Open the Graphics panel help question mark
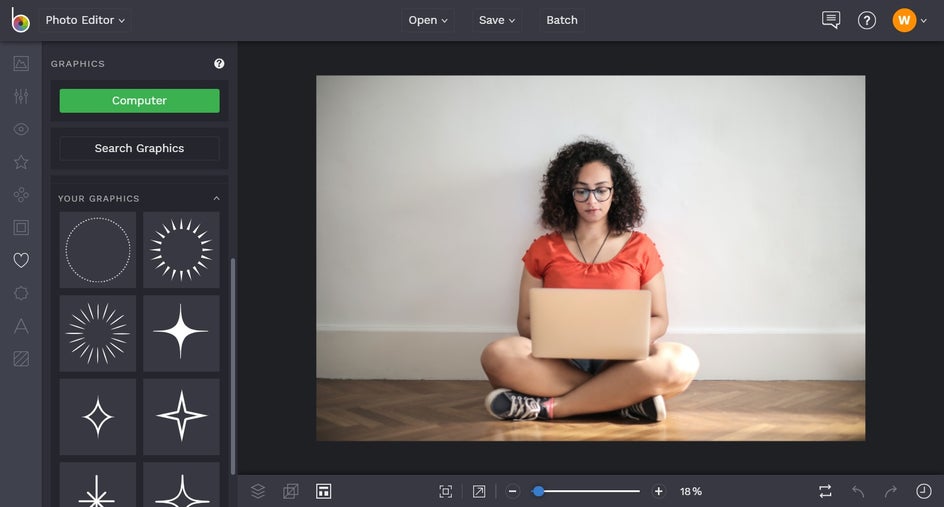 click(x=219, y=63)
